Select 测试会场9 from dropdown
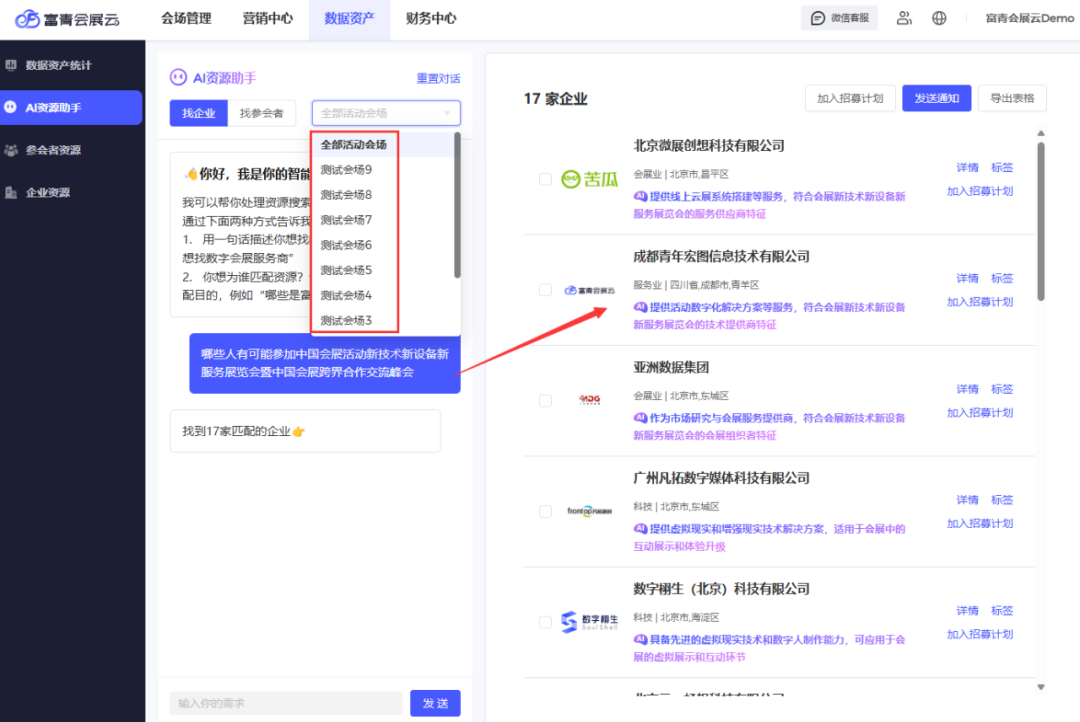1080x722 pixels. point(382,169)
